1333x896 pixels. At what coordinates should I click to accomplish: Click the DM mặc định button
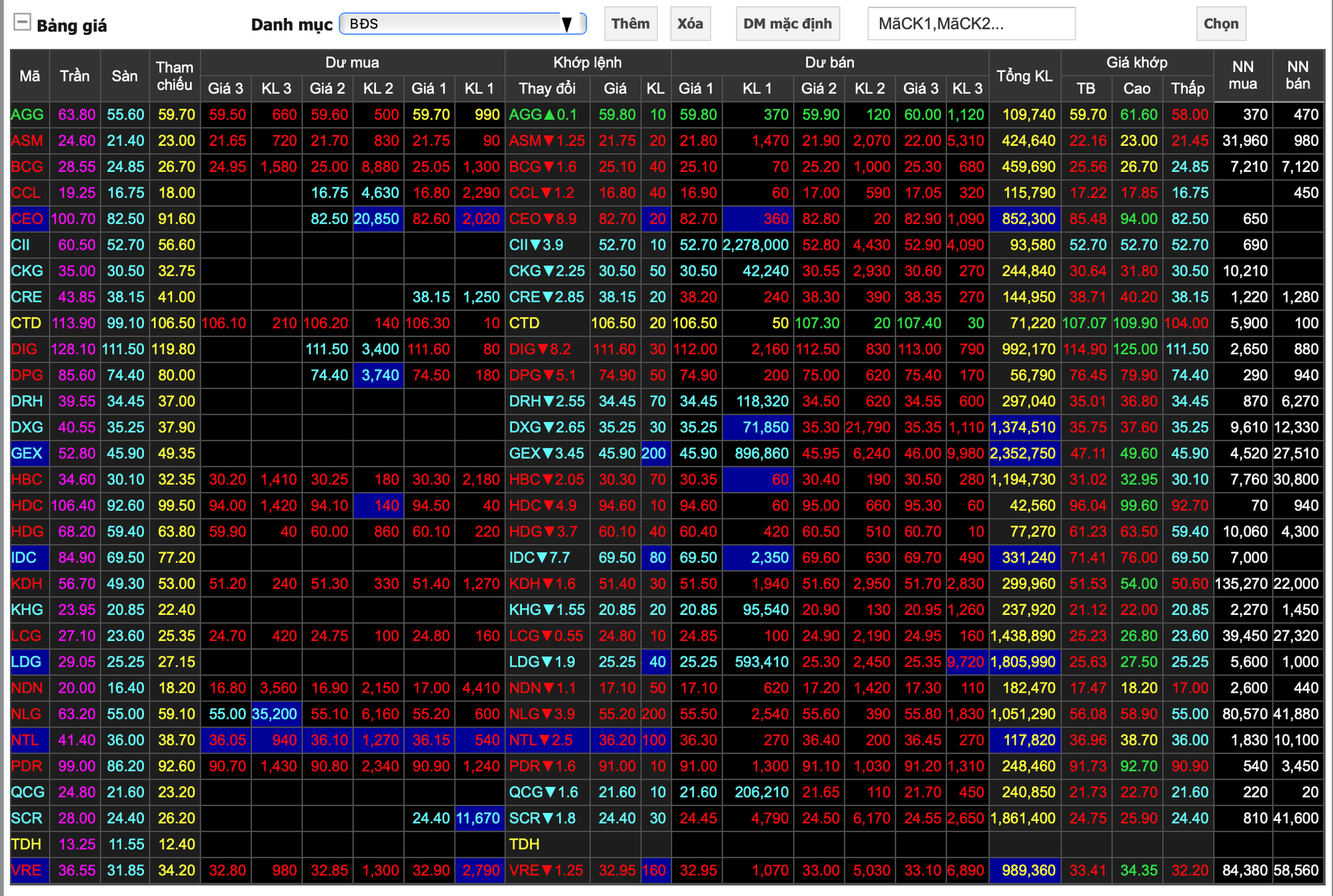(788, 24)
